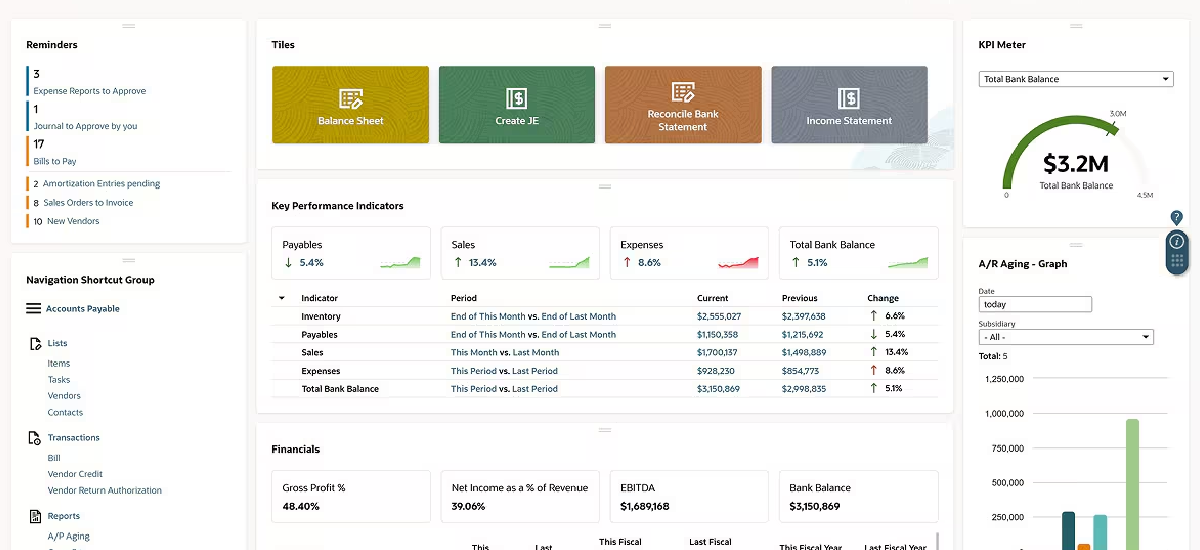1200x550 pixels.
Task: Open Sales Orders to Invoice reminder
Action: pos(88,203)
